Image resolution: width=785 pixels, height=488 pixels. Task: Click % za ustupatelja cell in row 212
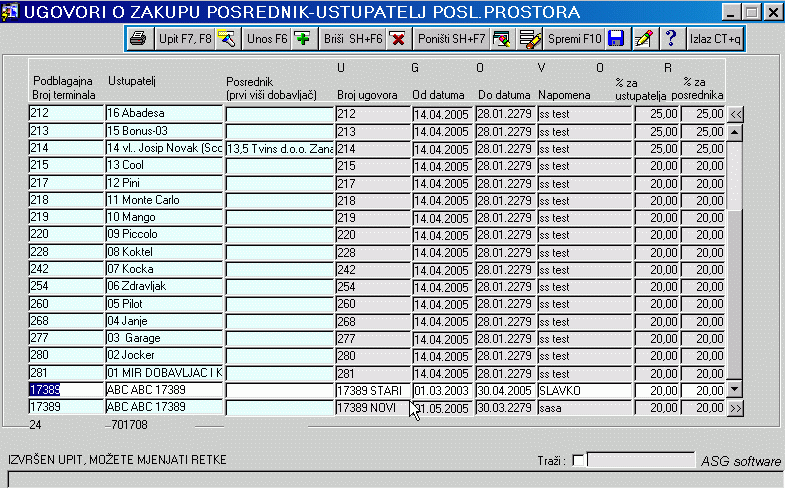click(657, 114)
